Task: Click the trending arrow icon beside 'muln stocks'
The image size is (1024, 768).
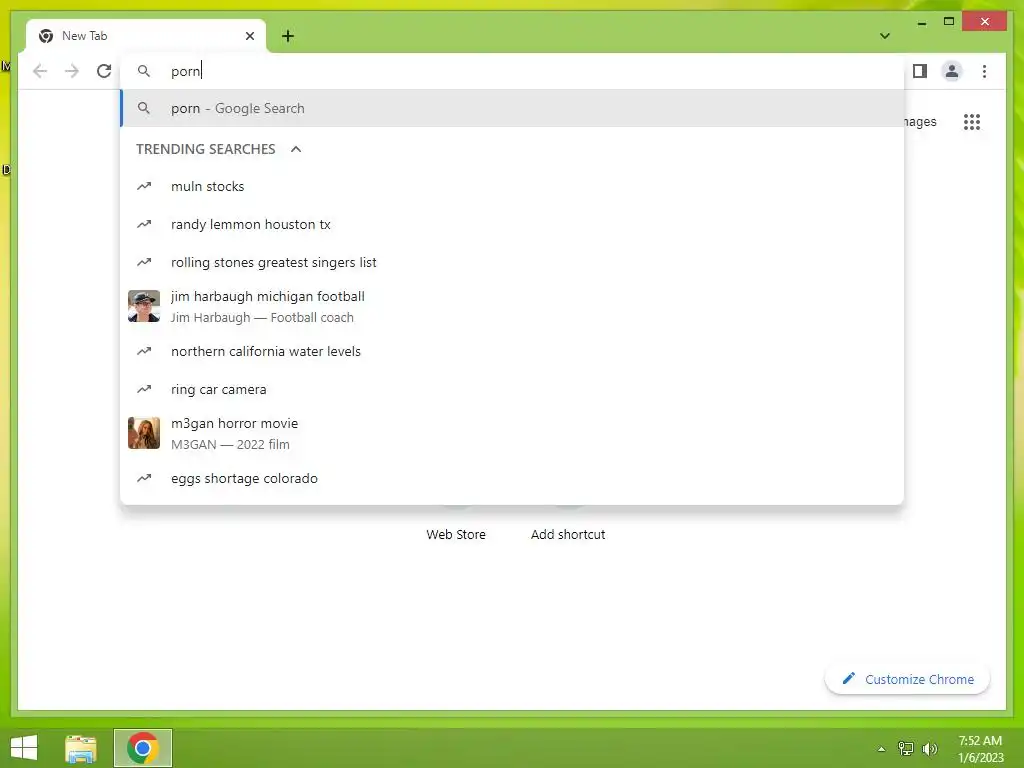Action: click(x=144, y=187)
